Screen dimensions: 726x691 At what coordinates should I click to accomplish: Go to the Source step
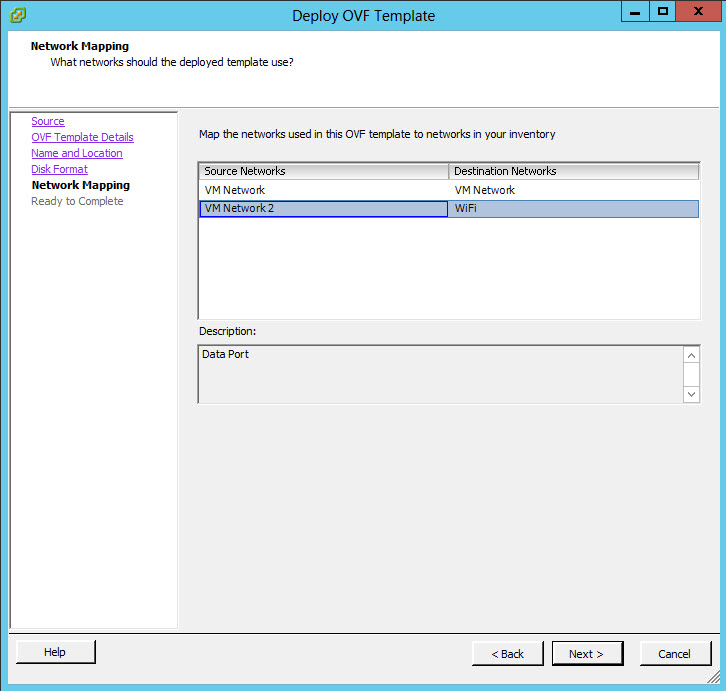click(x=48, y=121)
